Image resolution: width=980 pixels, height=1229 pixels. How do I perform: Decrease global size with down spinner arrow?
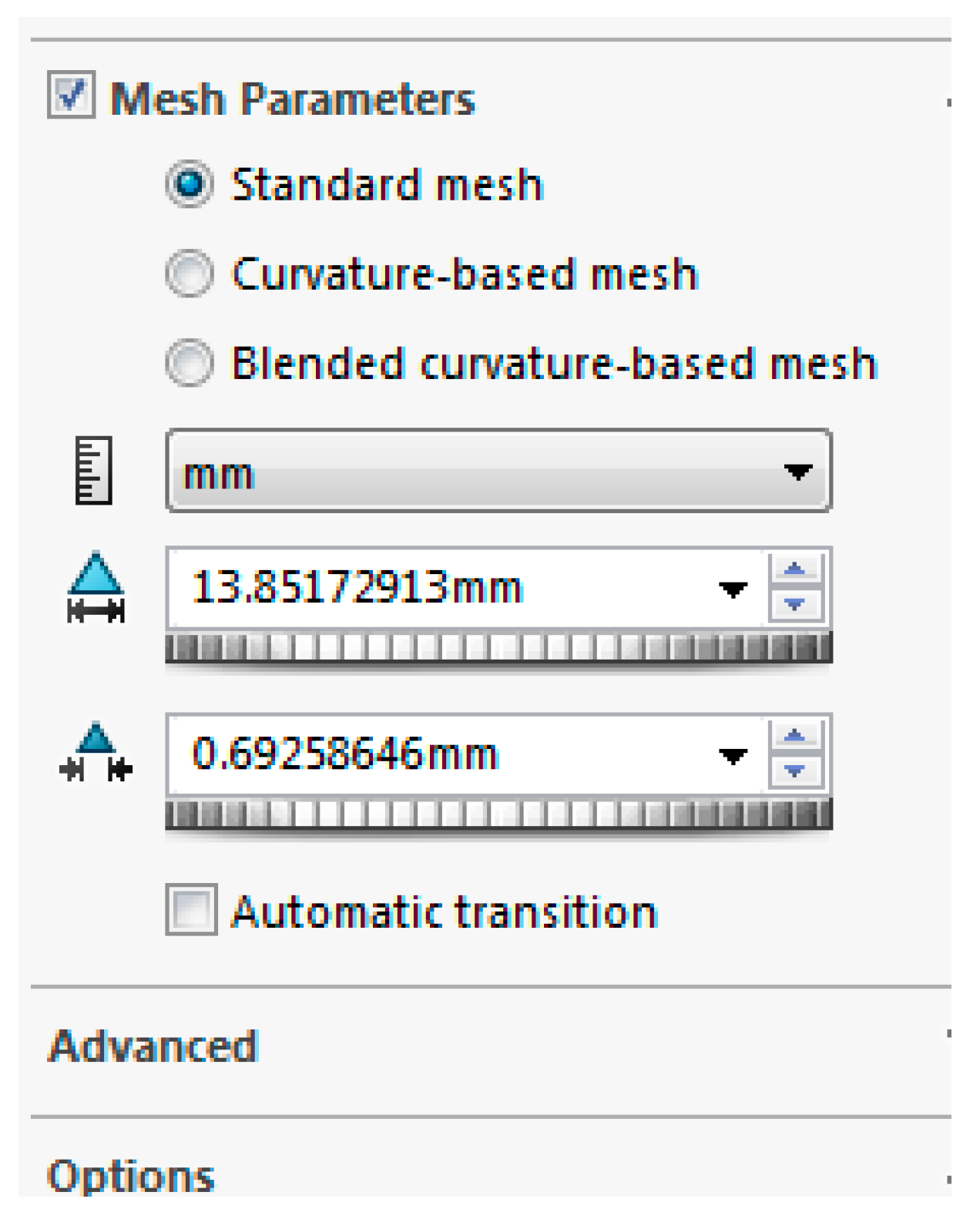795,605
